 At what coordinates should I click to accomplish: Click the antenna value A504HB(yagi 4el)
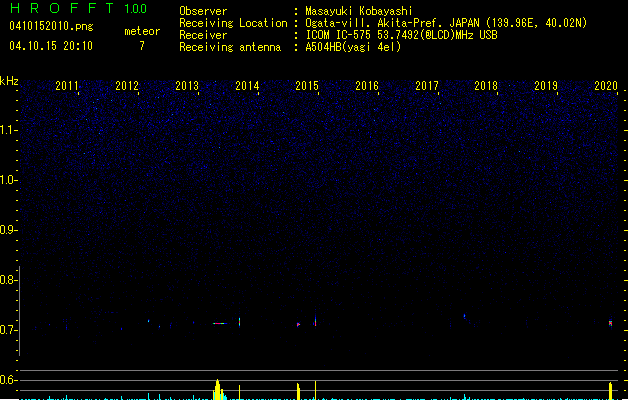coord(353,47)
